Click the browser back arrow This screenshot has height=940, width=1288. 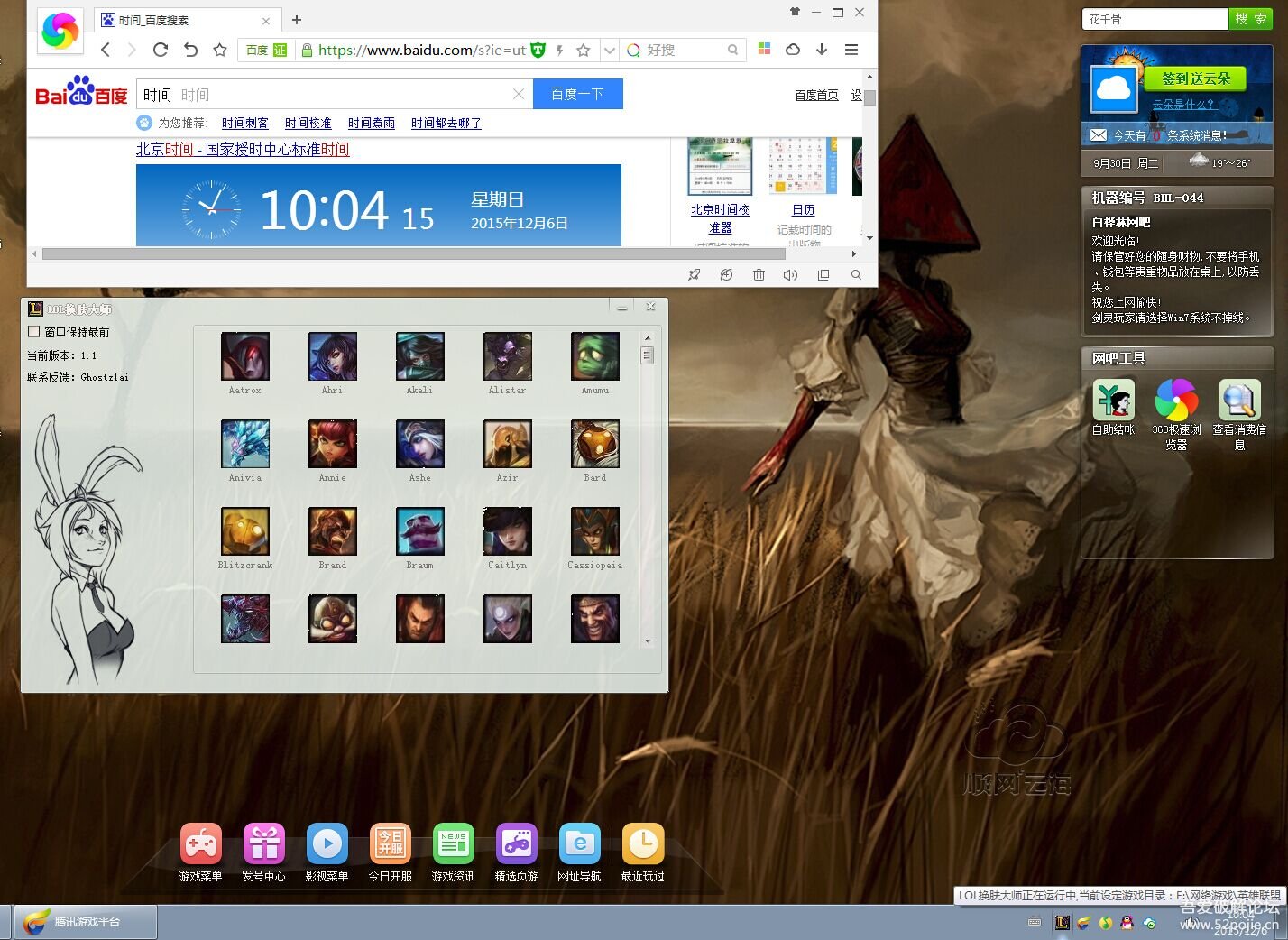click(106, 50)
